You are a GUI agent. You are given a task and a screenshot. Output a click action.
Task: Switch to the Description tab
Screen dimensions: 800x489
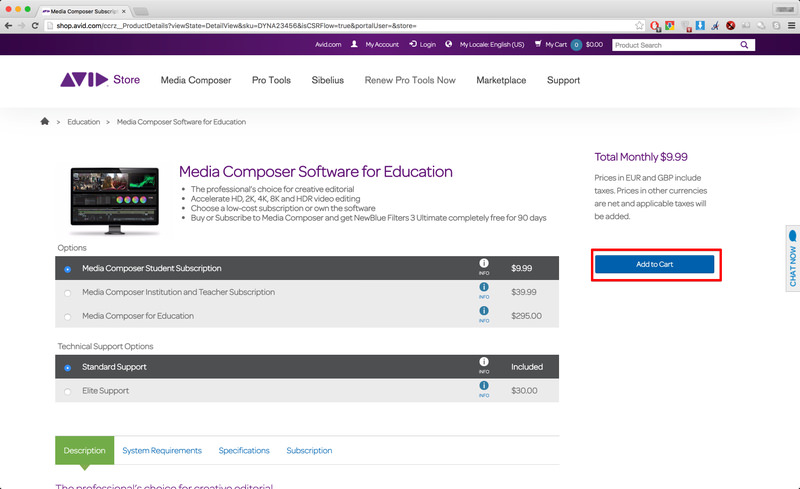coord(85,450)
